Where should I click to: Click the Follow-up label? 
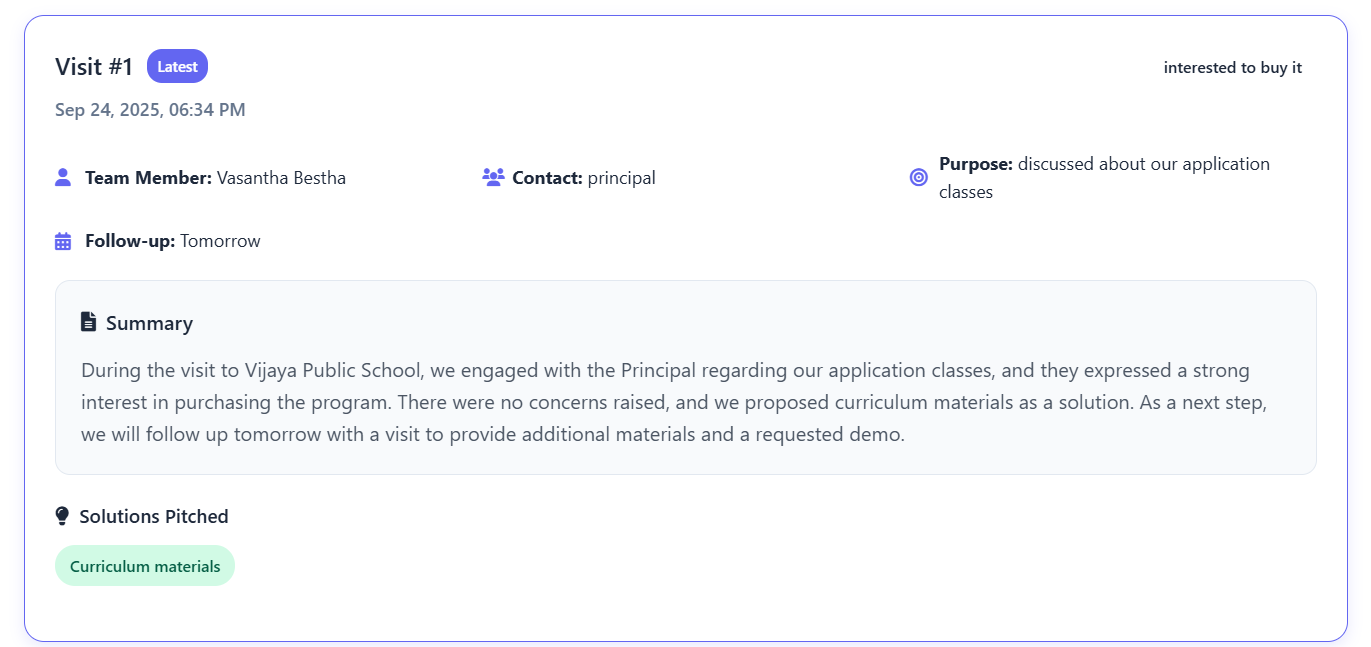click(x=130, y=241)
